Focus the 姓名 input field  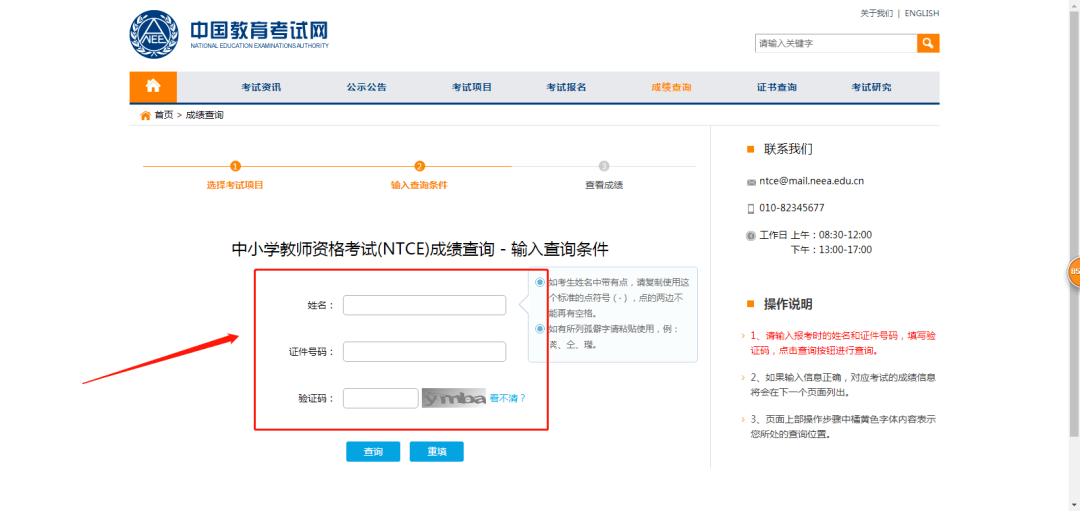424,305
